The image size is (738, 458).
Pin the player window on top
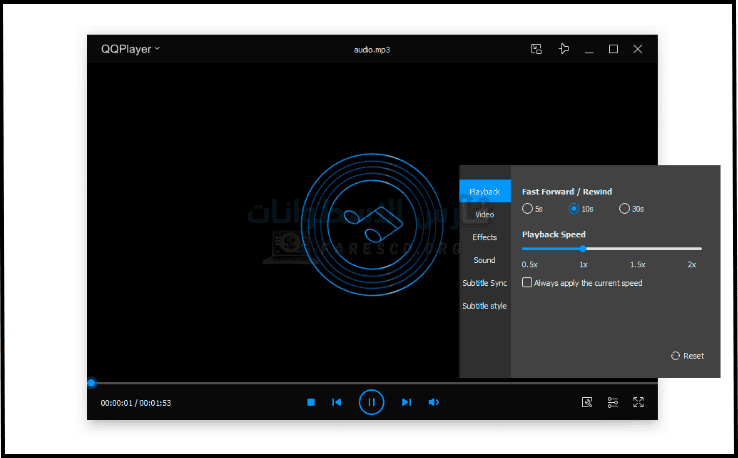click(x=563, y=49)
